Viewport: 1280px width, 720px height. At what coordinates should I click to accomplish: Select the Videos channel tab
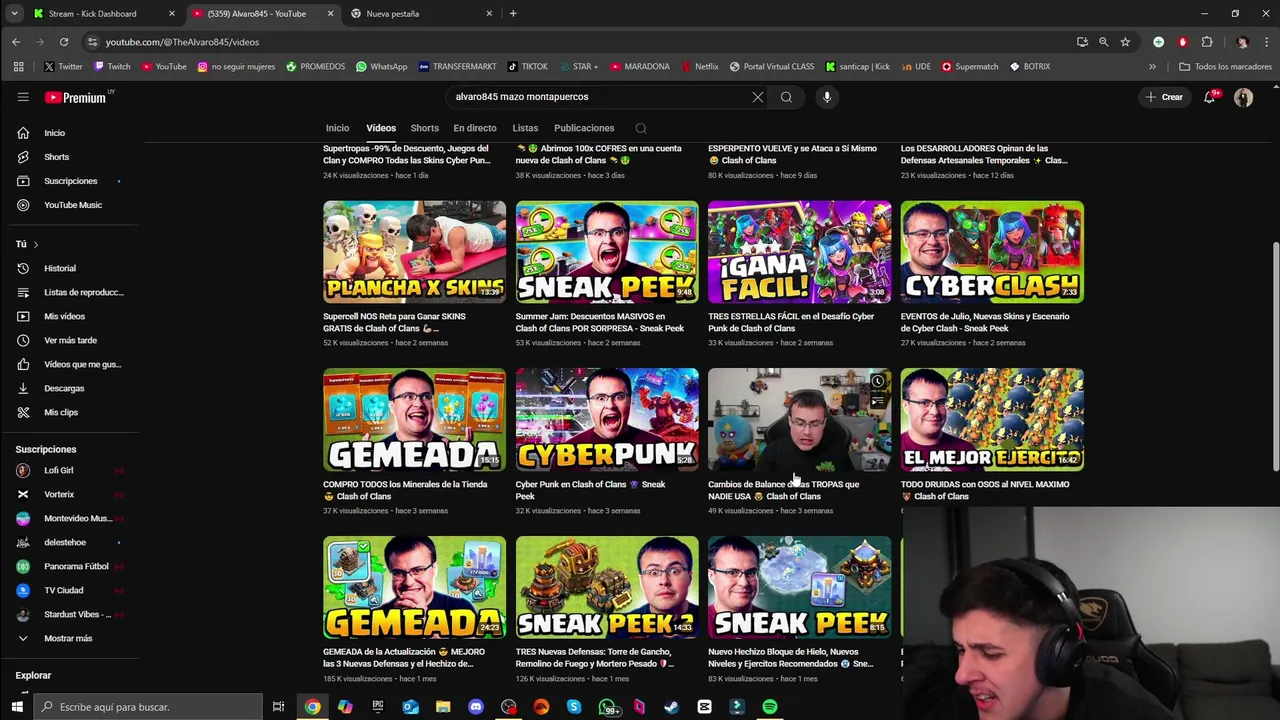pyautogui.click(x=381, y=128)
